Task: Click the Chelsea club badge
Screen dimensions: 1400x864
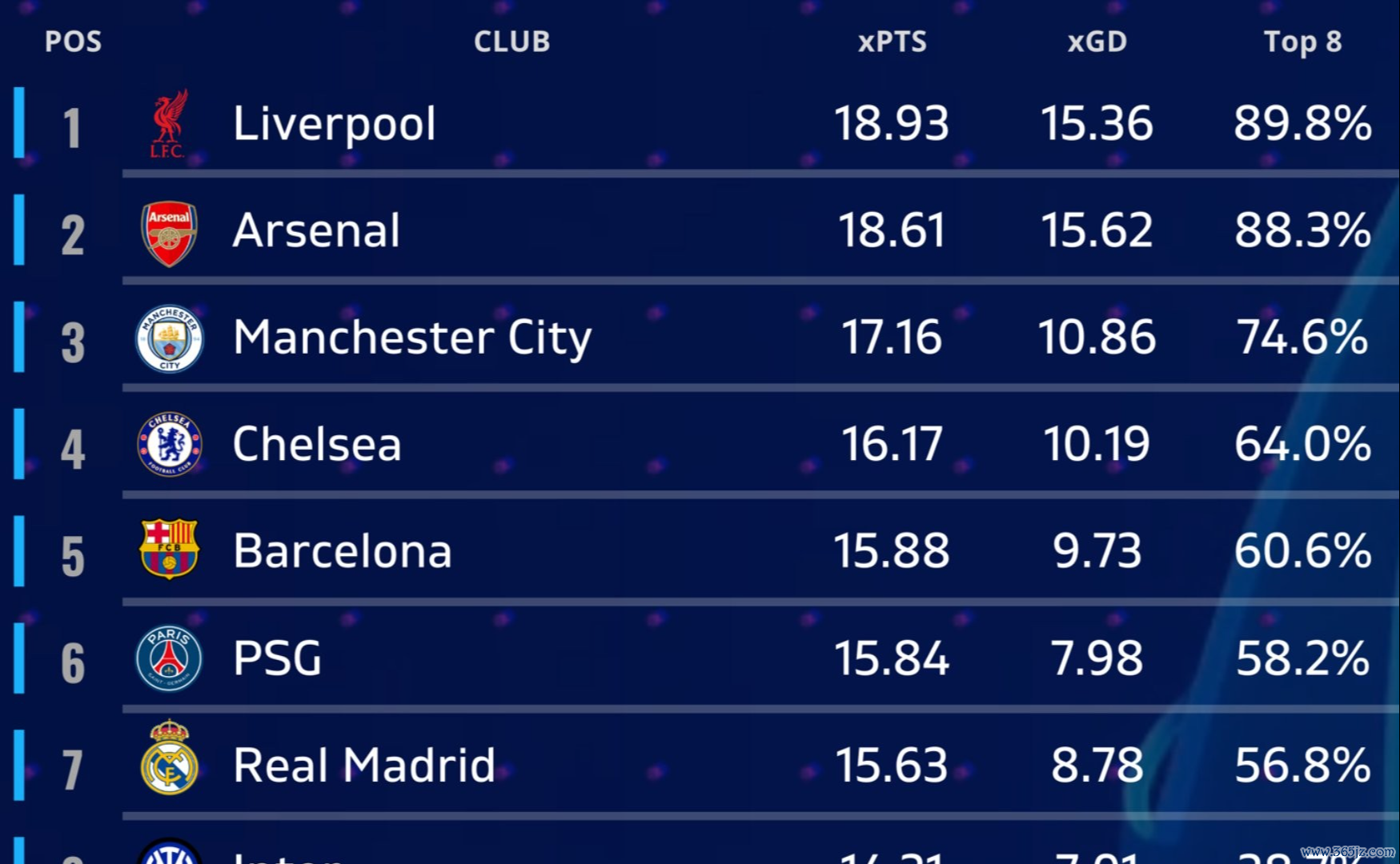Action: [169, 445]
